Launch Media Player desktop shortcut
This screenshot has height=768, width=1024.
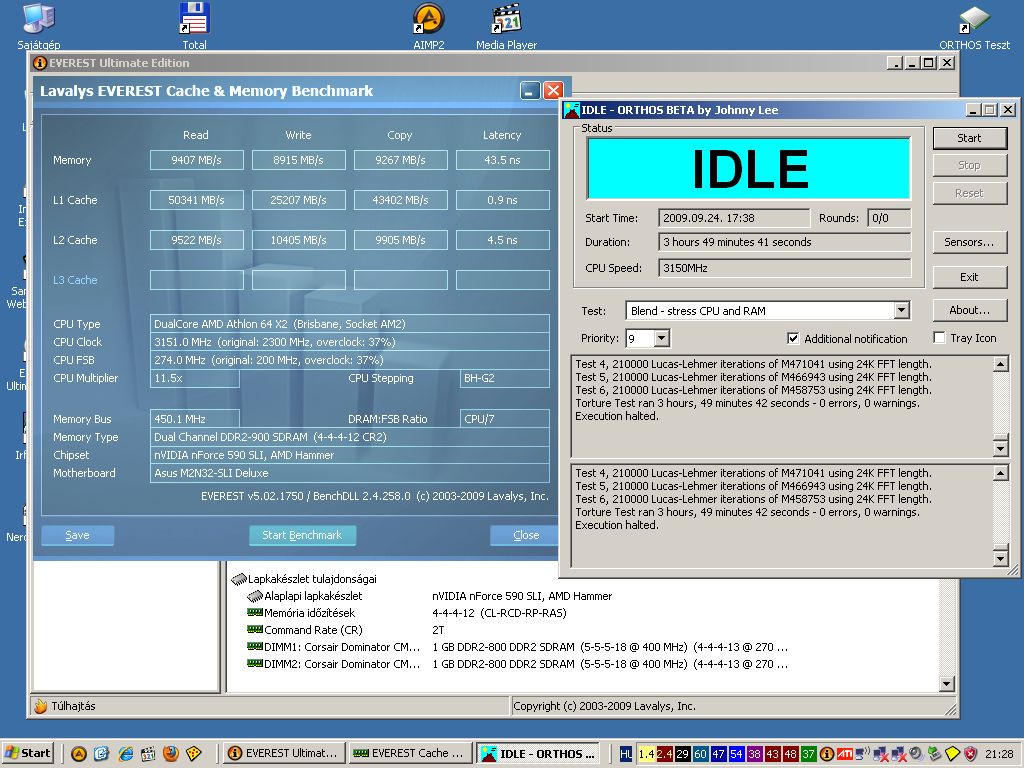point(506,25)
